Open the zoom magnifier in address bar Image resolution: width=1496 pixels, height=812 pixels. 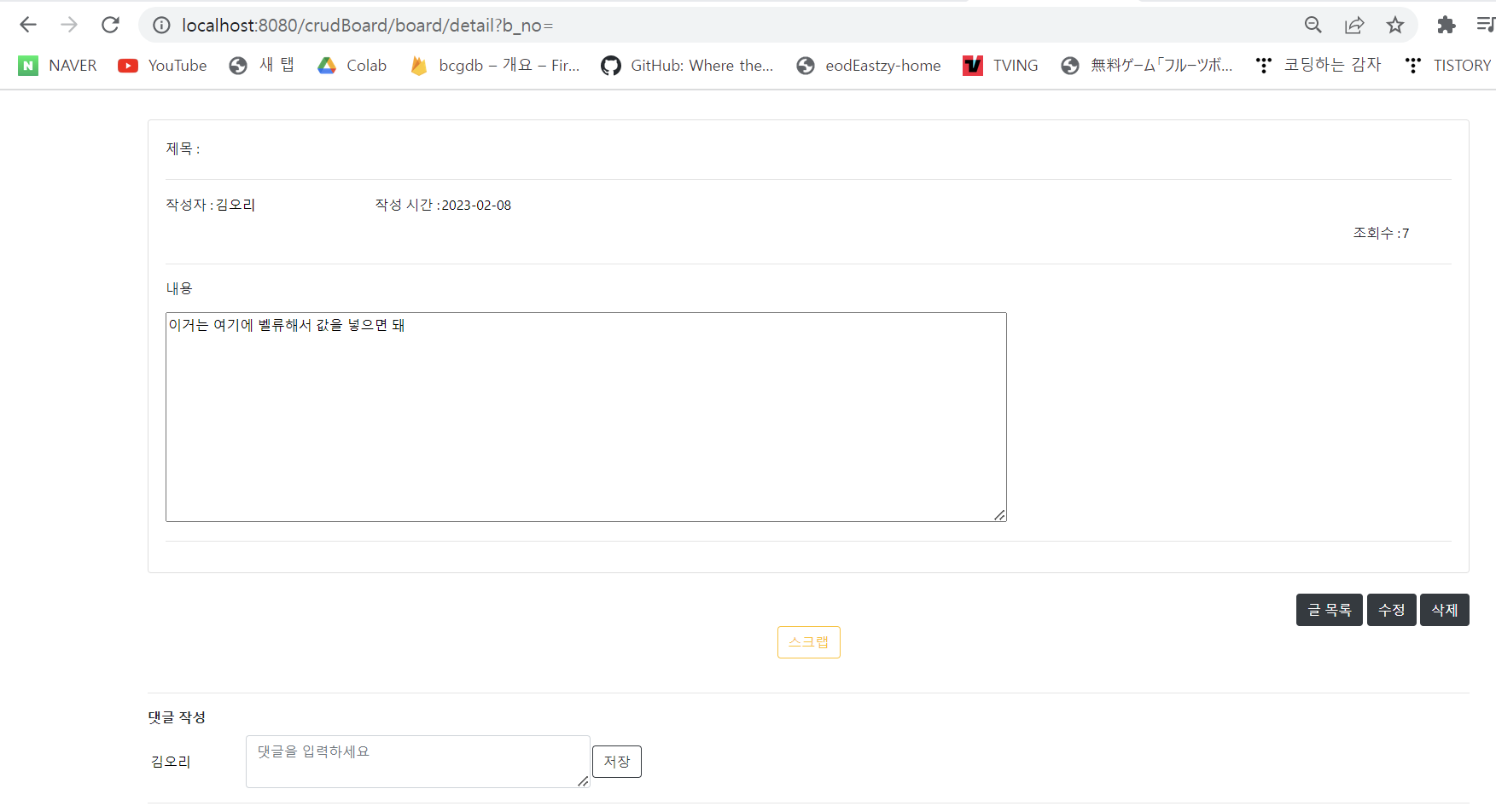click(x=1313, y=25)
